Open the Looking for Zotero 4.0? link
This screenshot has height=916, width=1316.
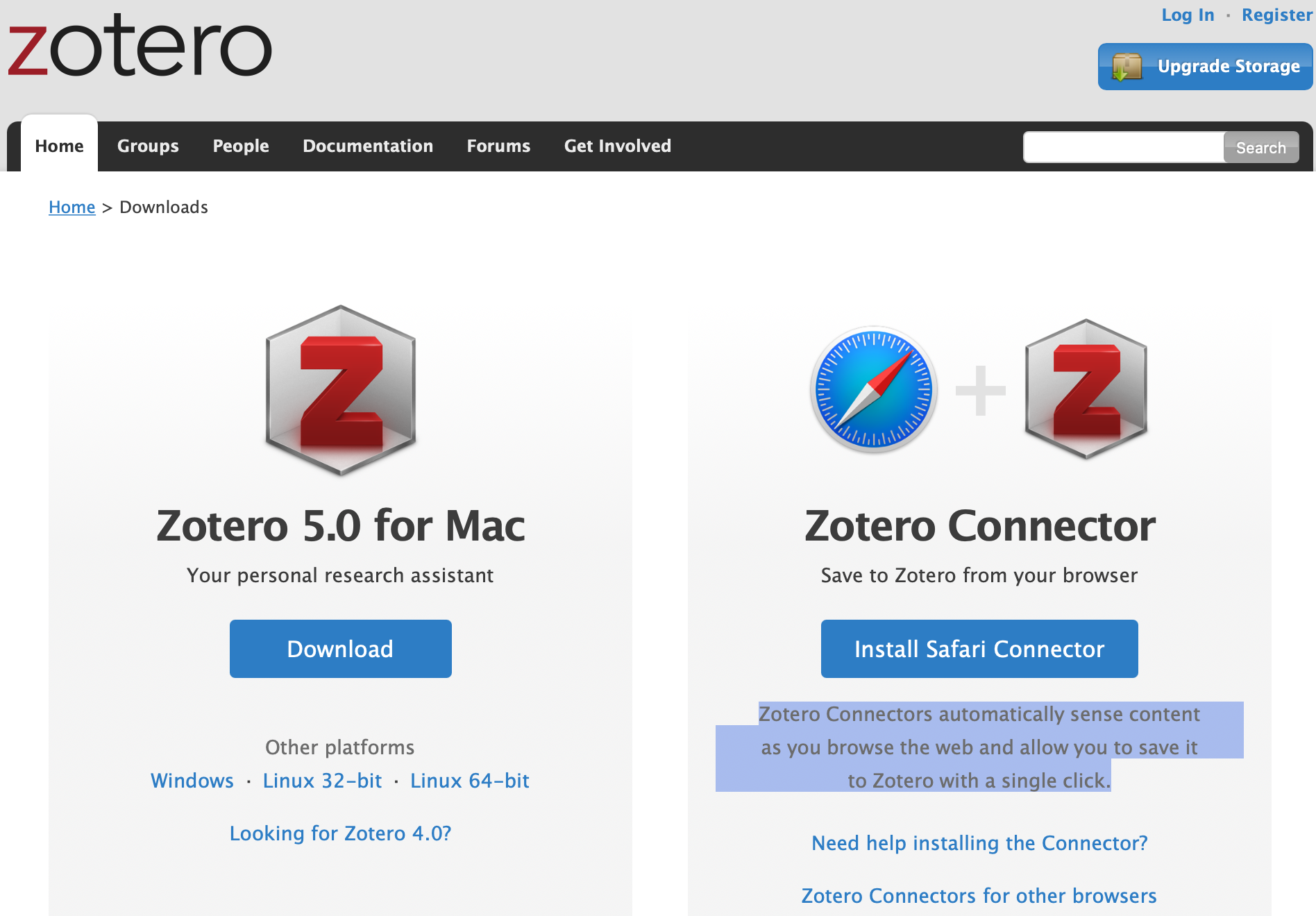341,833
